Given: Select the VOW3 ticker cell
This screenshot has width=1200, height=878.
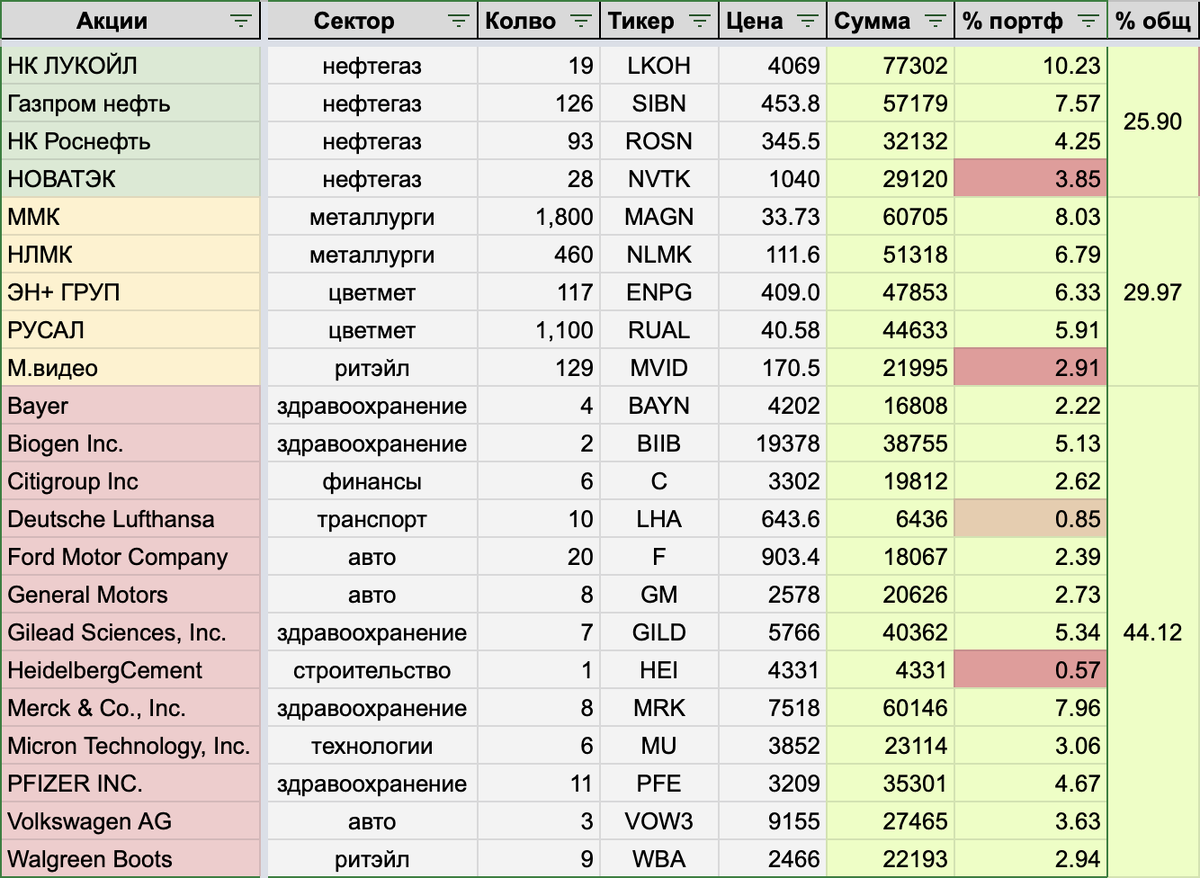Looking at the screenshot, I should tap(659, 821).
